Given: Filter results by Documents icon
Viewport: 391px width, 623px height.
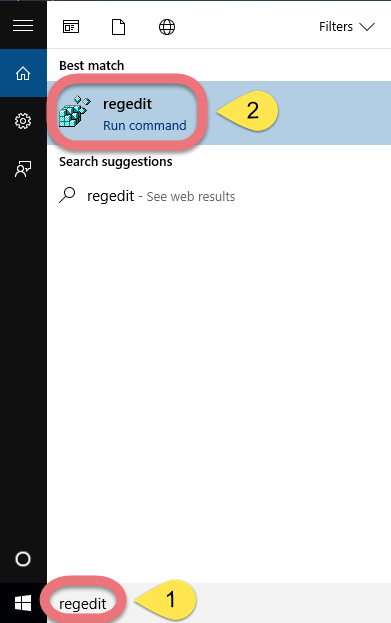Looking at the screenshot, I should [x=118, y=27].
